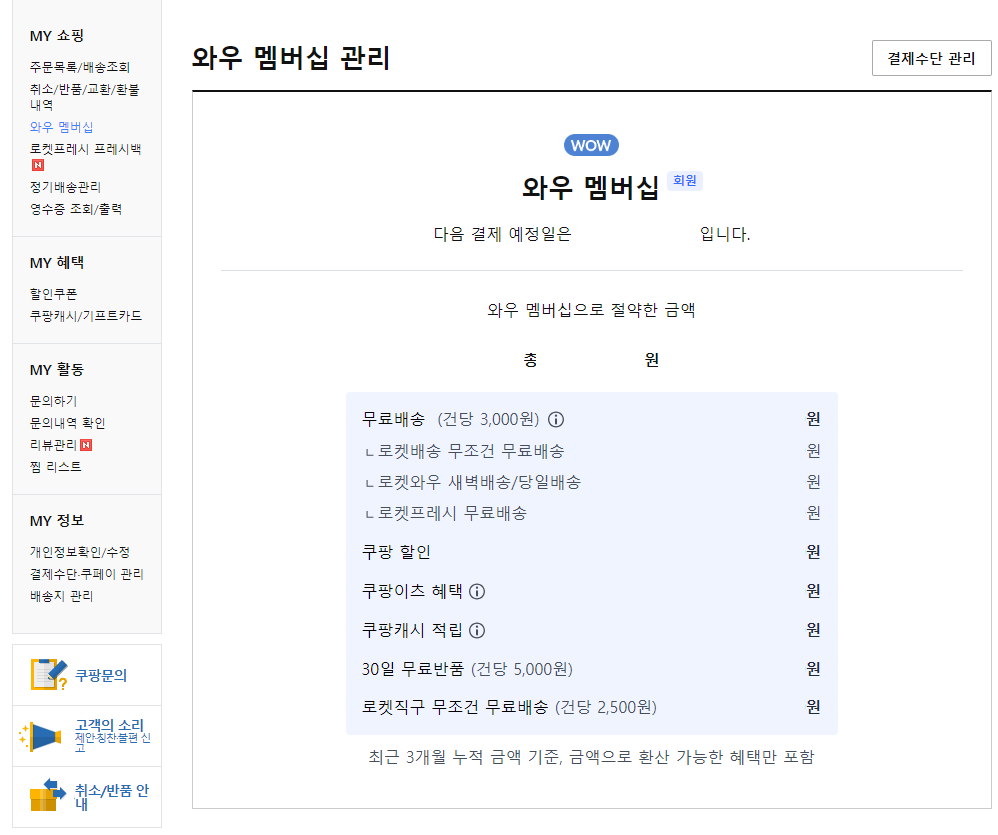Click 로켓배송 무조건 무료배송 row text

tap(470, 451)
